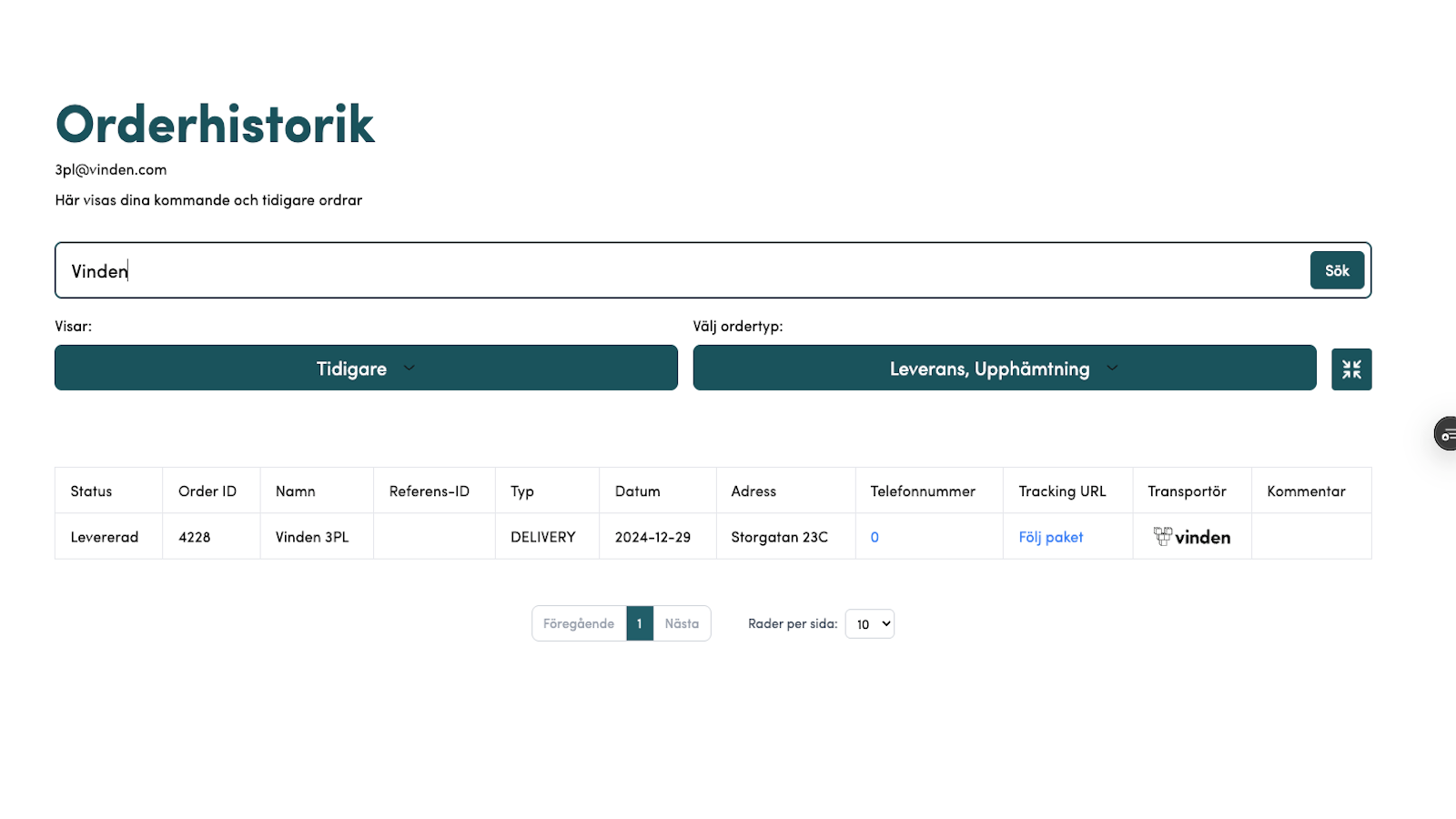Viewport: 1456px width, 819px height.
Task: Click the Transportör column header
Action: click(x=1192, y=490)
